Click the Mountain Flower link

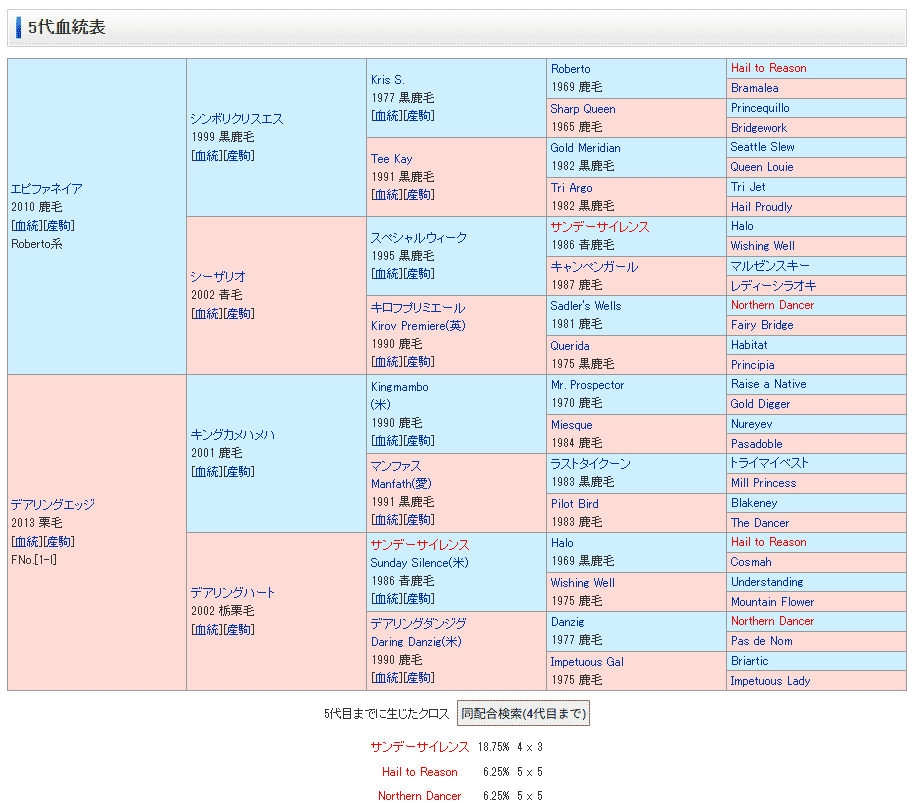coord(773,602)
